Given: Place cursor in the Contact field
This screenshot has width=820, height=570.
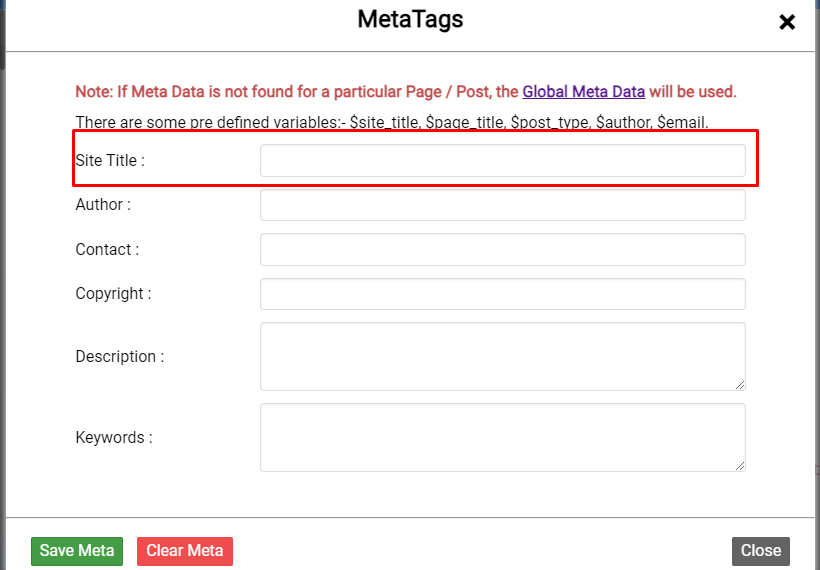Looking at the screenshot, I should pyautogui.click(x=503, y=249).
